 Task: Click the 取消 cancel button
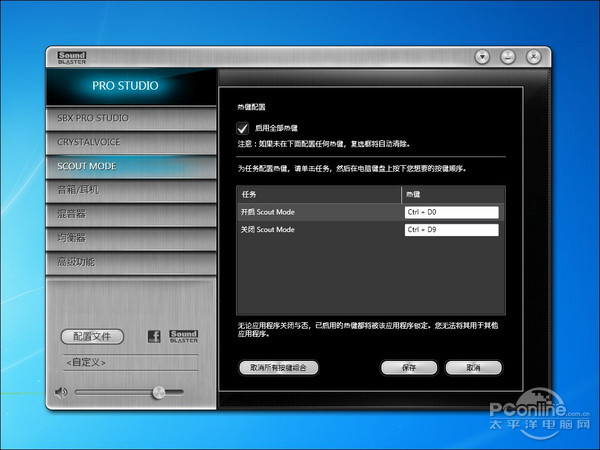click(473, 368)
